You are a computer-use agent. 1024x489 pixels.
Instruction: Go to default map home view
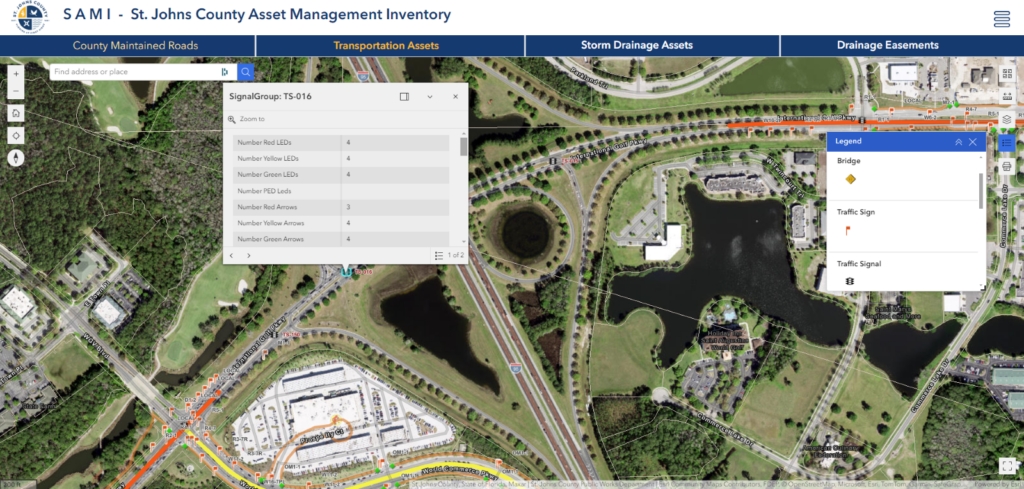(16, 113)
